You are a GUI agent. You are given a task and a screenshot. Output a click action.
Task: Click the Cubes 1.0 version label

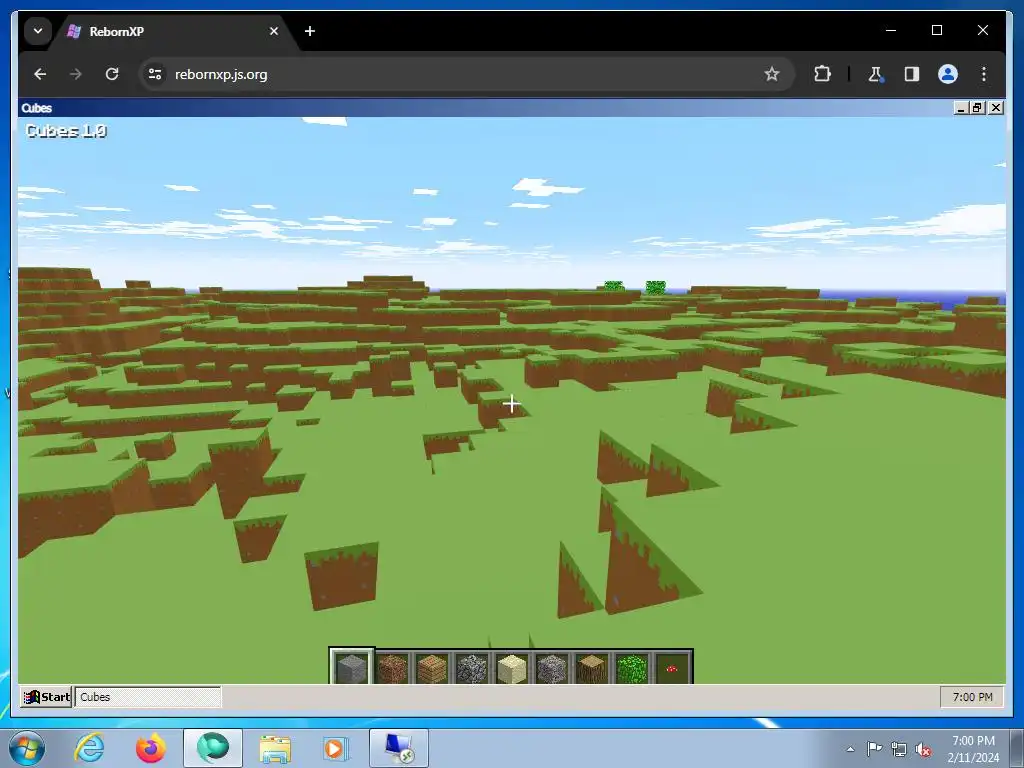tap(65, 131)
